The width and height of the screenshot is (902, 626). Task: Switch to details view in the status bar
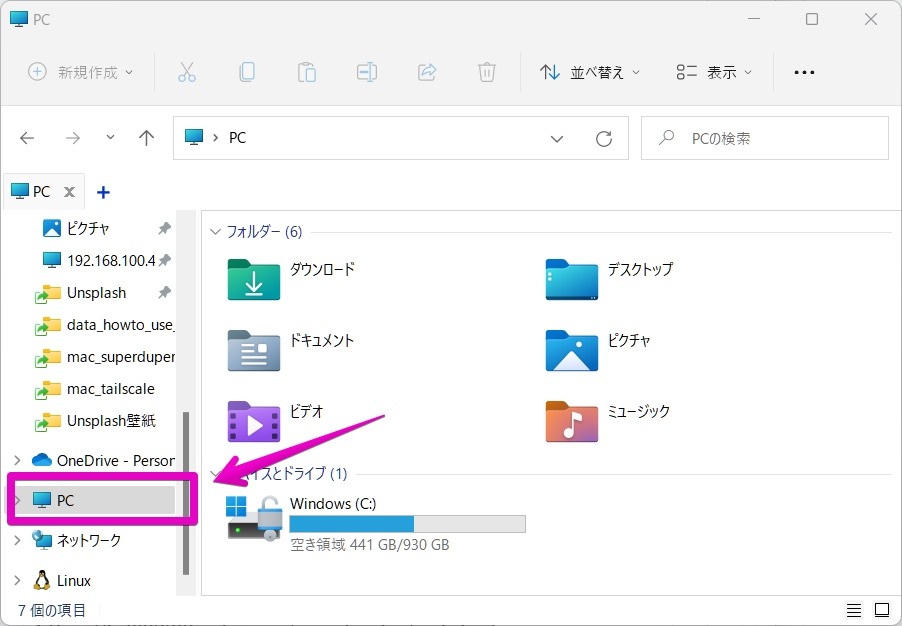pyautogui.click(x=853, y=609)
